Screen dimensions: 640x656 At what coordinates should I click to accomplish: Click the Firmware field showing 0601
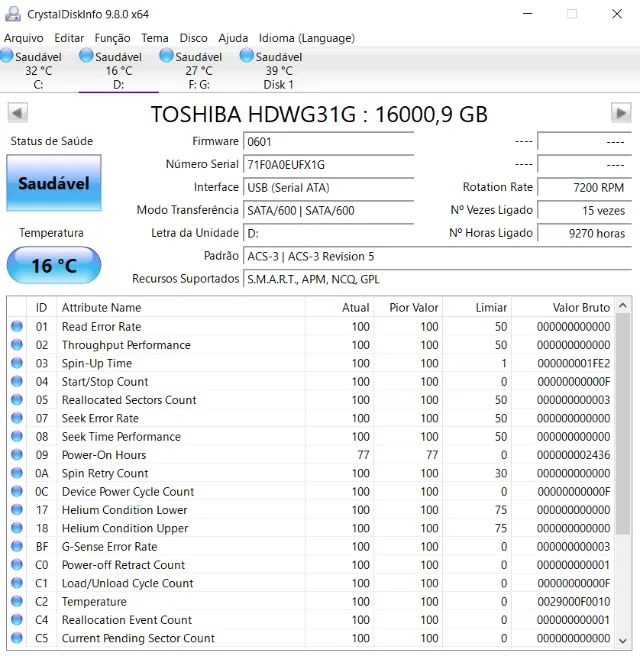328,142
